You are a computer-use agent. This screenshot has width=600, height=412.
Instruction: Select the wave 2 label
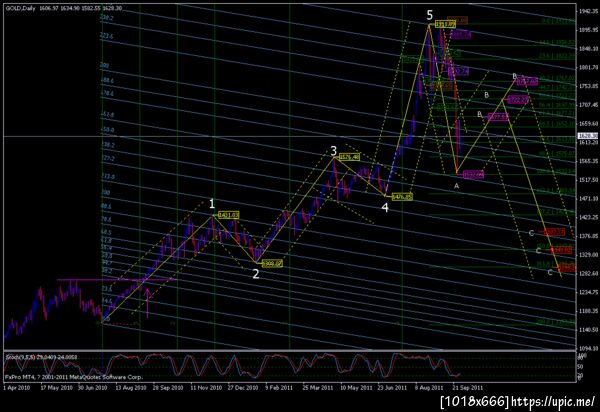pos(256,274)
